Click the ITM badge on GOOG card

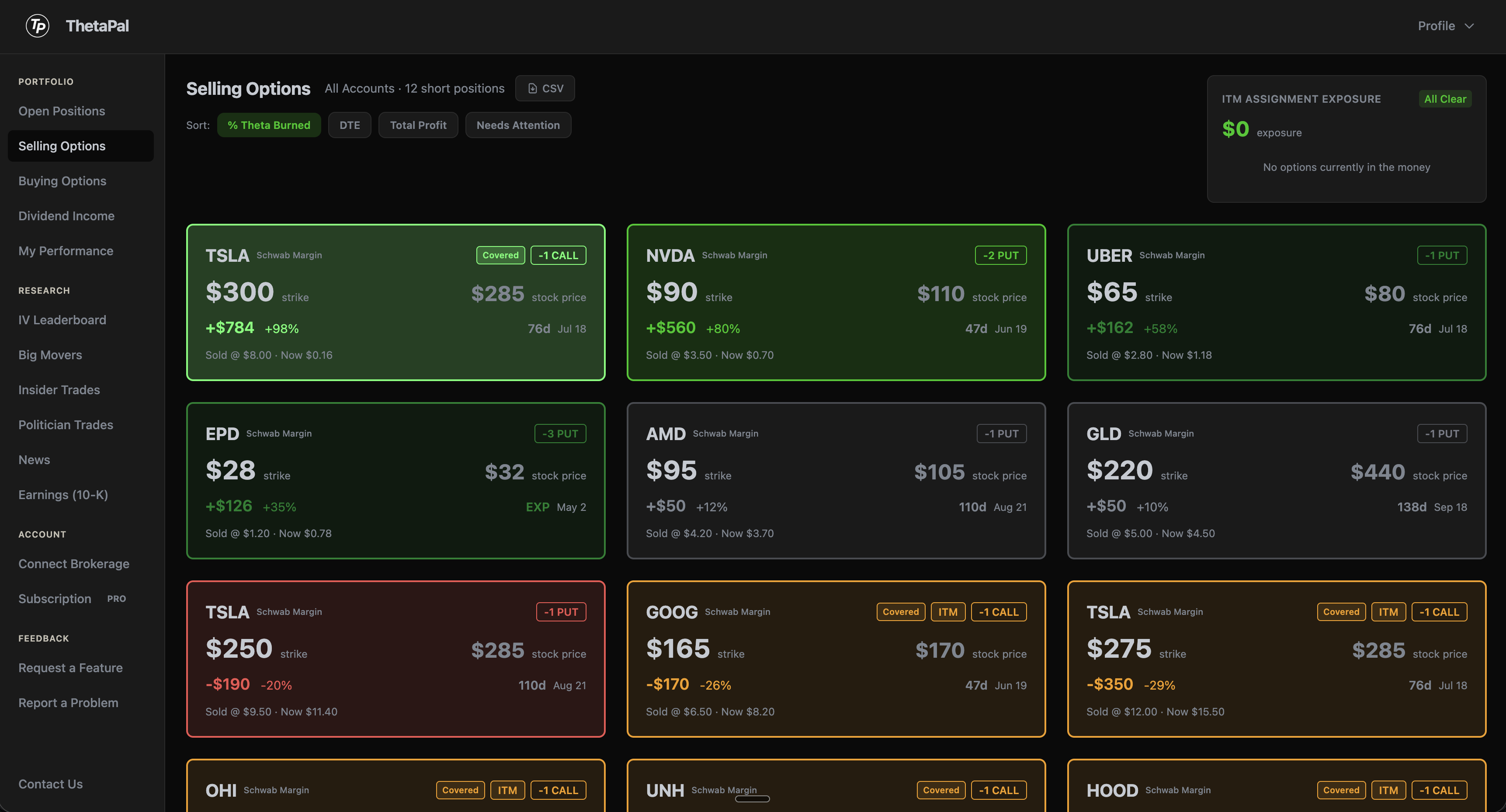pyautogui.click(x=948, y=612)
